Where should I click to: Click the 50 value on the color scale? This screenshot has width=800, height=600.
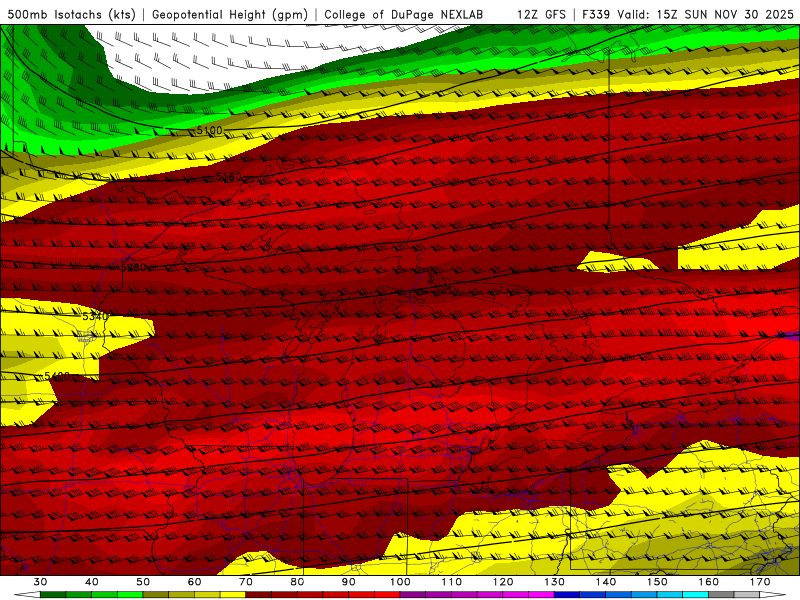point(143,582)
